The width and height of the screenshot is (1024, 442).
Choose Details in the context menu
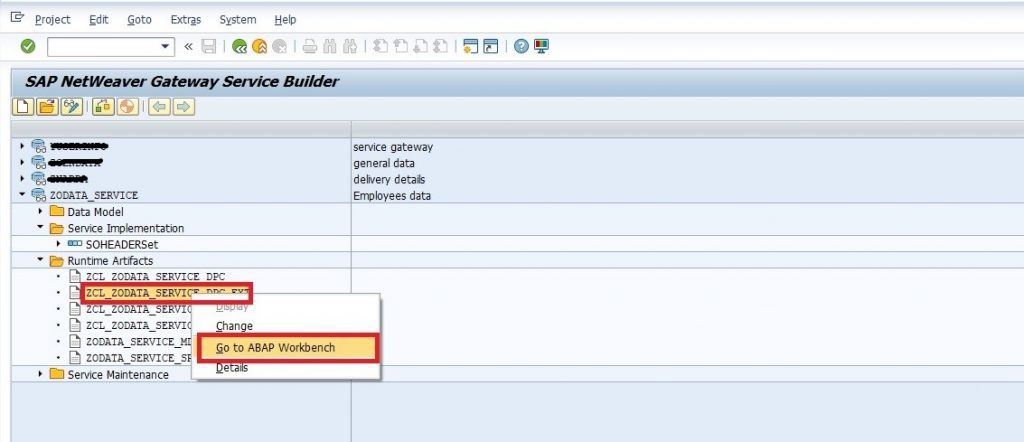[x=232, y=368]
